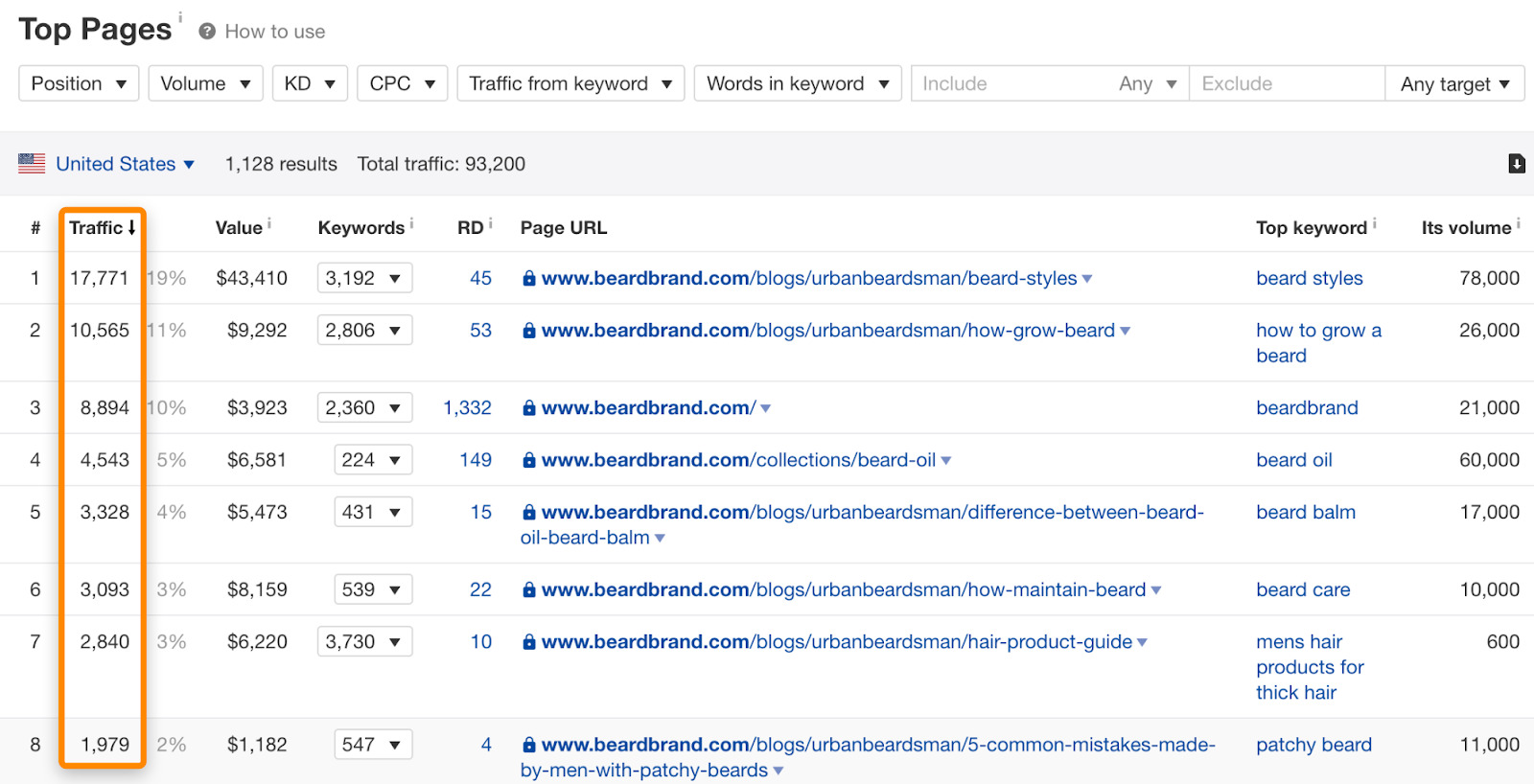
Task: Open caret menu beside beard-styles URL
Action: (x=1087, y=279)
